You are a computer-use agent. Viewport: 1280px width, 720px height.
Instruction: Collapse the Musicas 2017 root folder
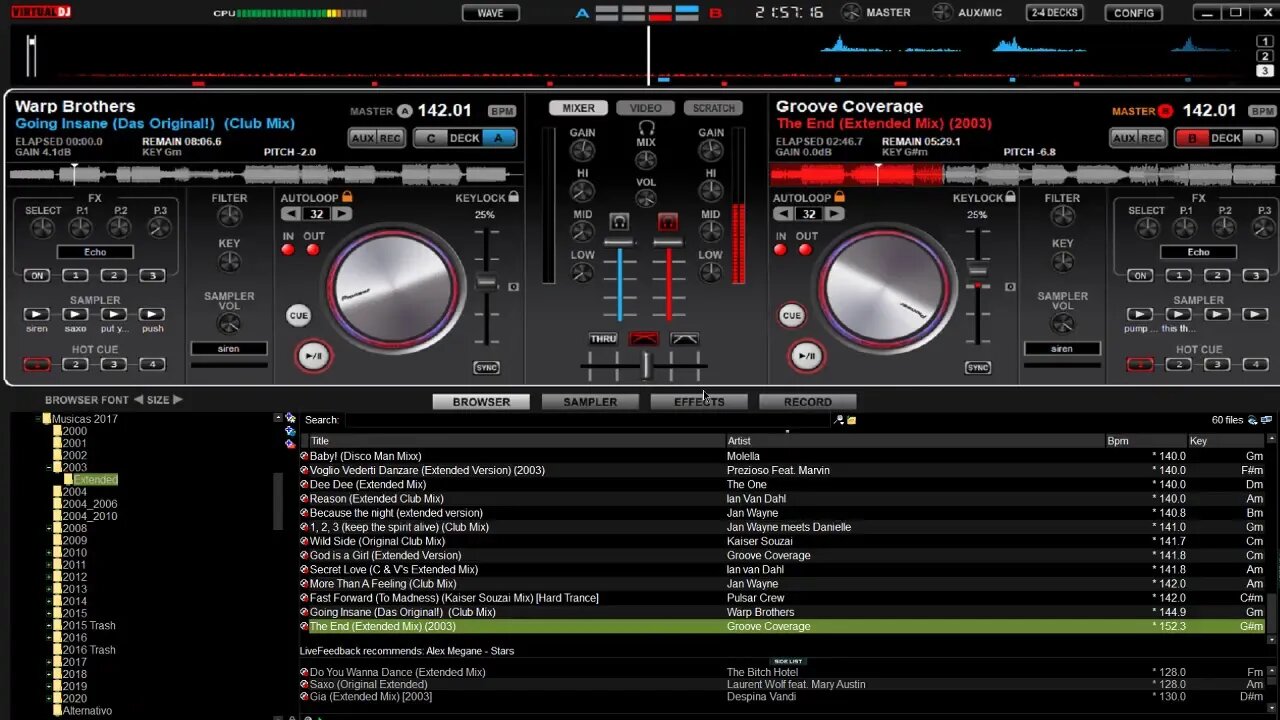click(x=37, y=419)
